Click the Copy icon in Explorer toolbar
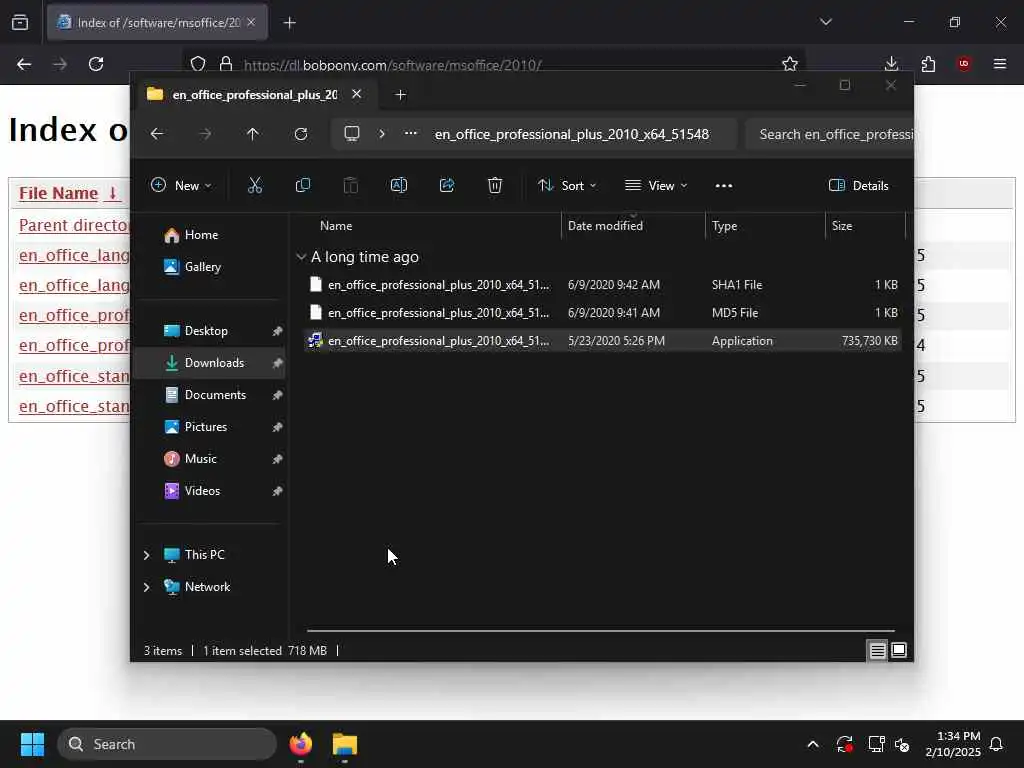1024x768 pixels. [302, 185]
